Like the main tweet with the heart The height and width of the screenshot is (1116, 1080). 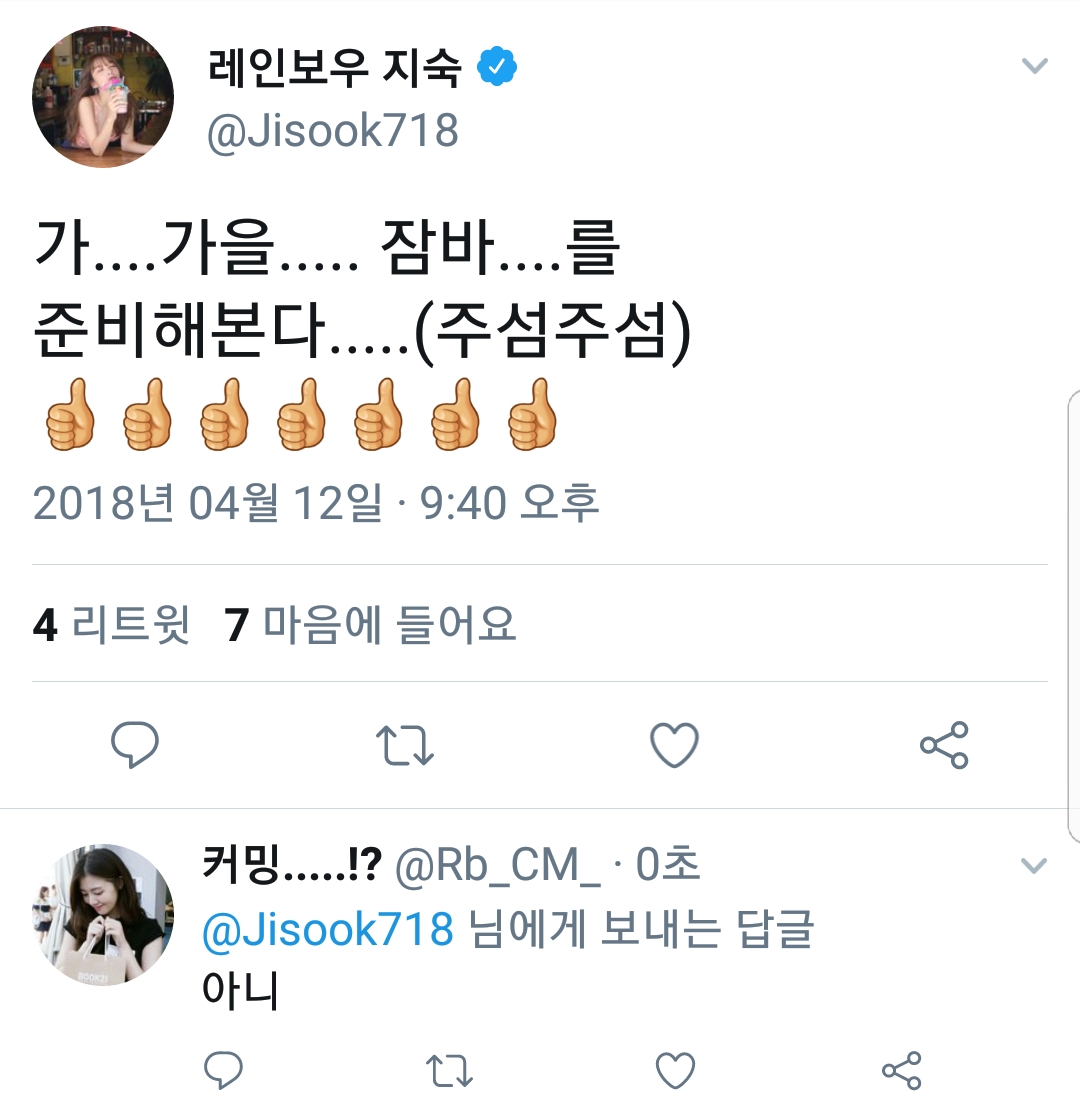(674, 745)
